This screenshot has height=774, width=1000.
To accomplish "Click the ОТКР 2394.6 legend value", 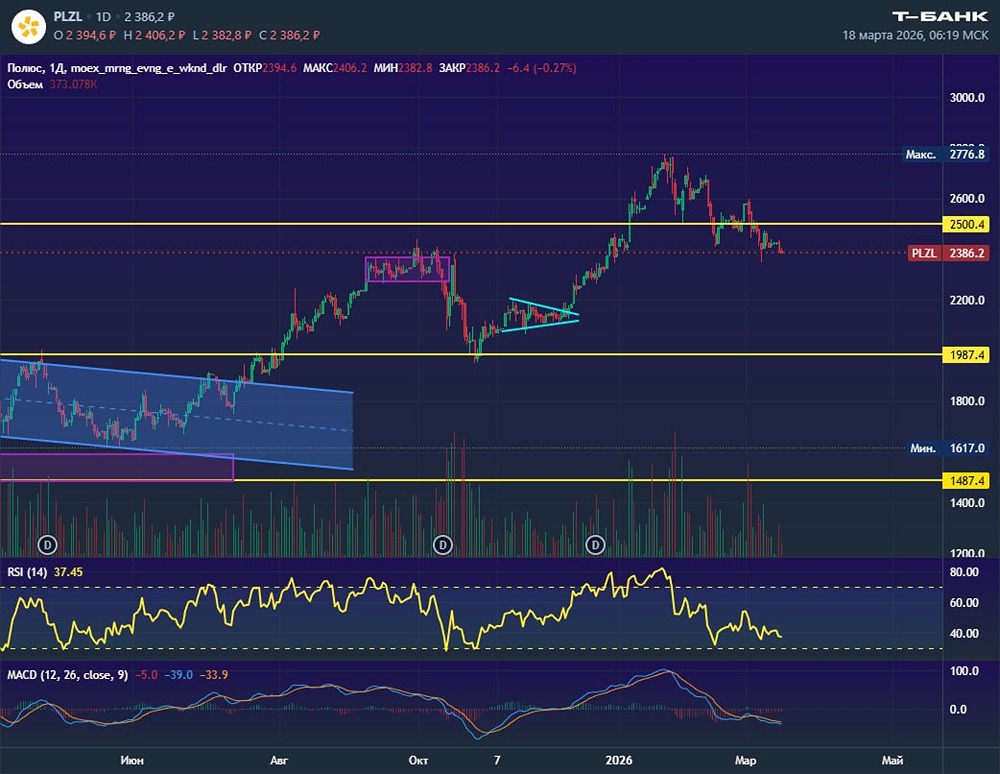I will (265, 68).
